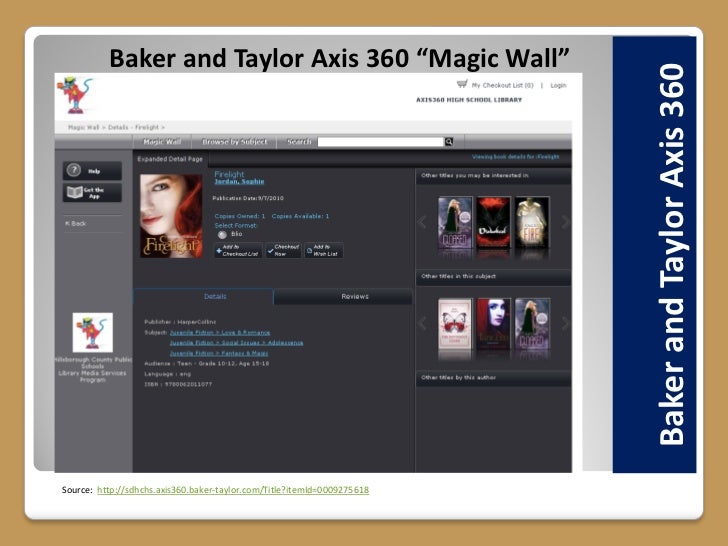This screenshot has height=546, width=728.
Task: Click Add to Wish List button
Action: (x=324, y=250)
